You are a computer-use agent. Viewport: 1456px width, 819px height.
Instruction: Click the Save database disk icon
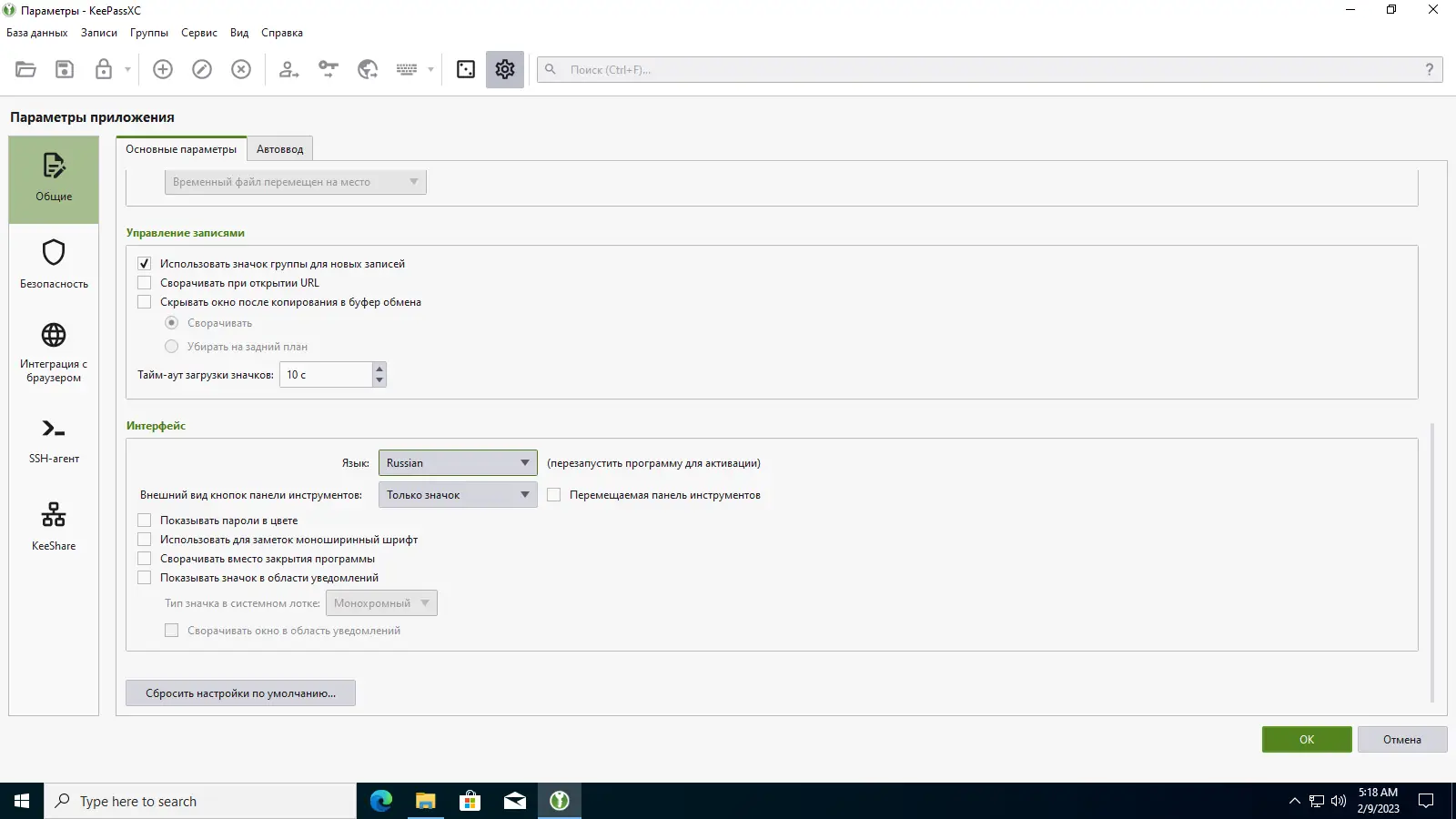(x=65, y=69)
